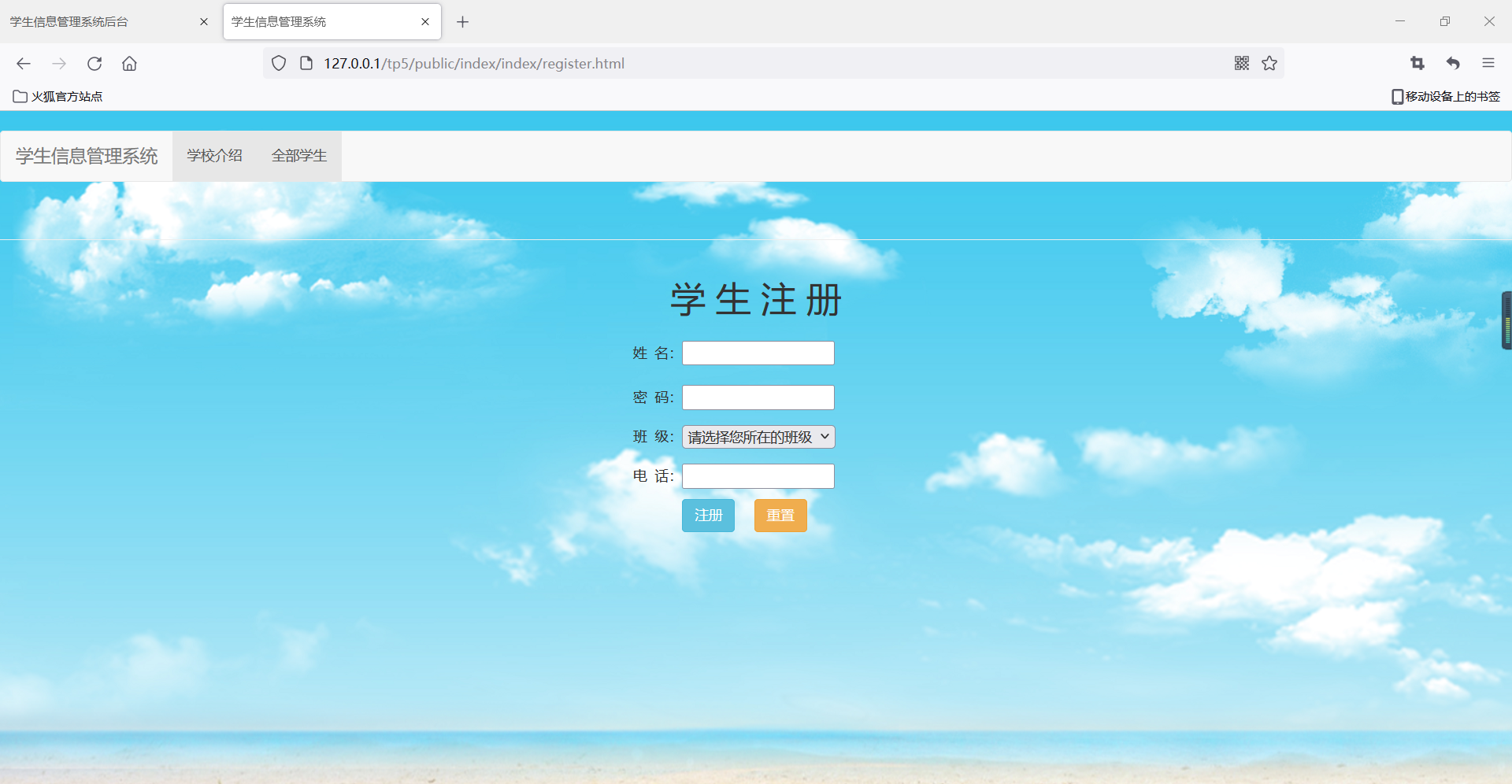
Task: Bookmark this page with the star icon
Action: point(1269,63)
